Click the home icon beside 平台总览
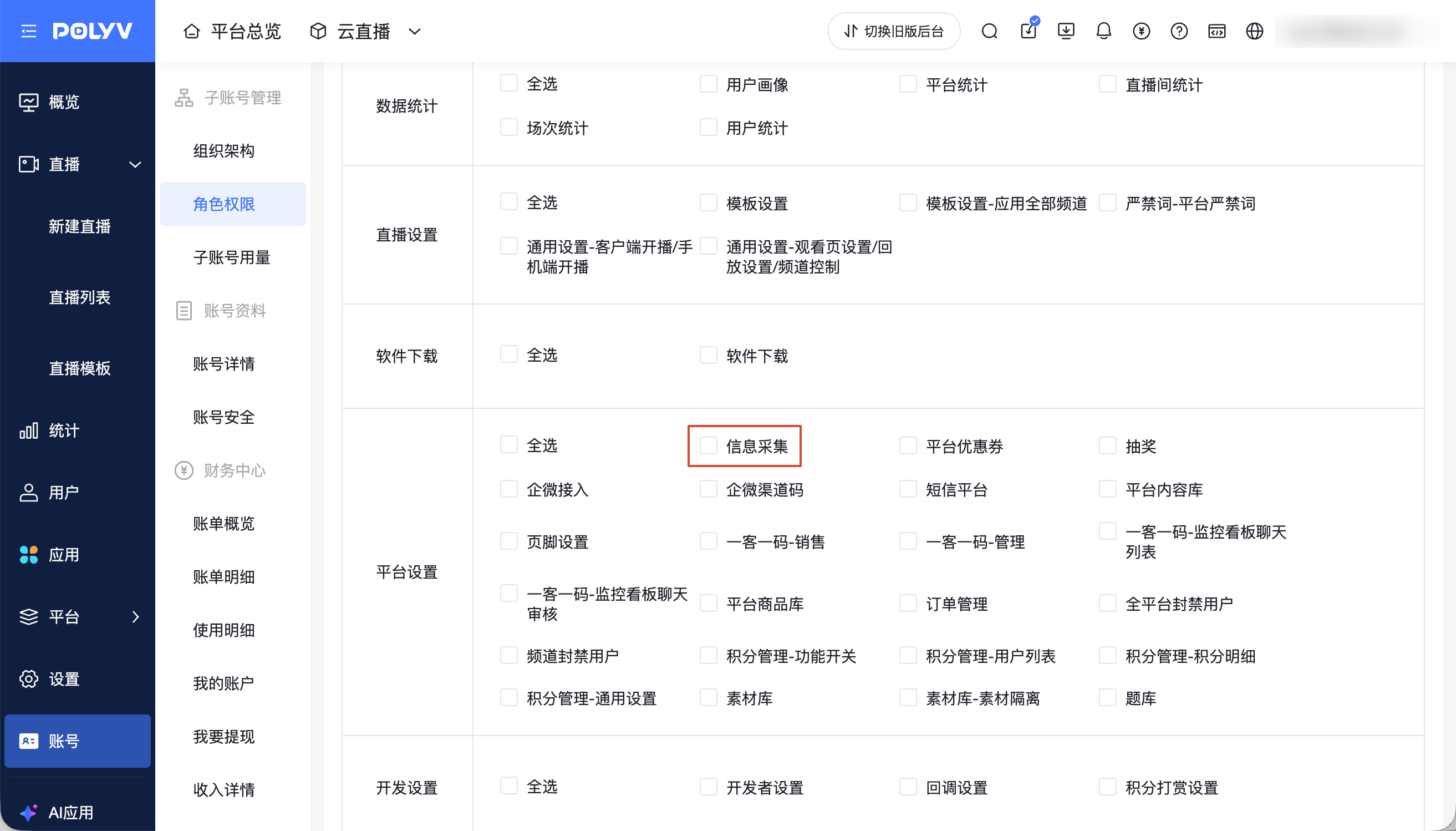 [192, 31]
